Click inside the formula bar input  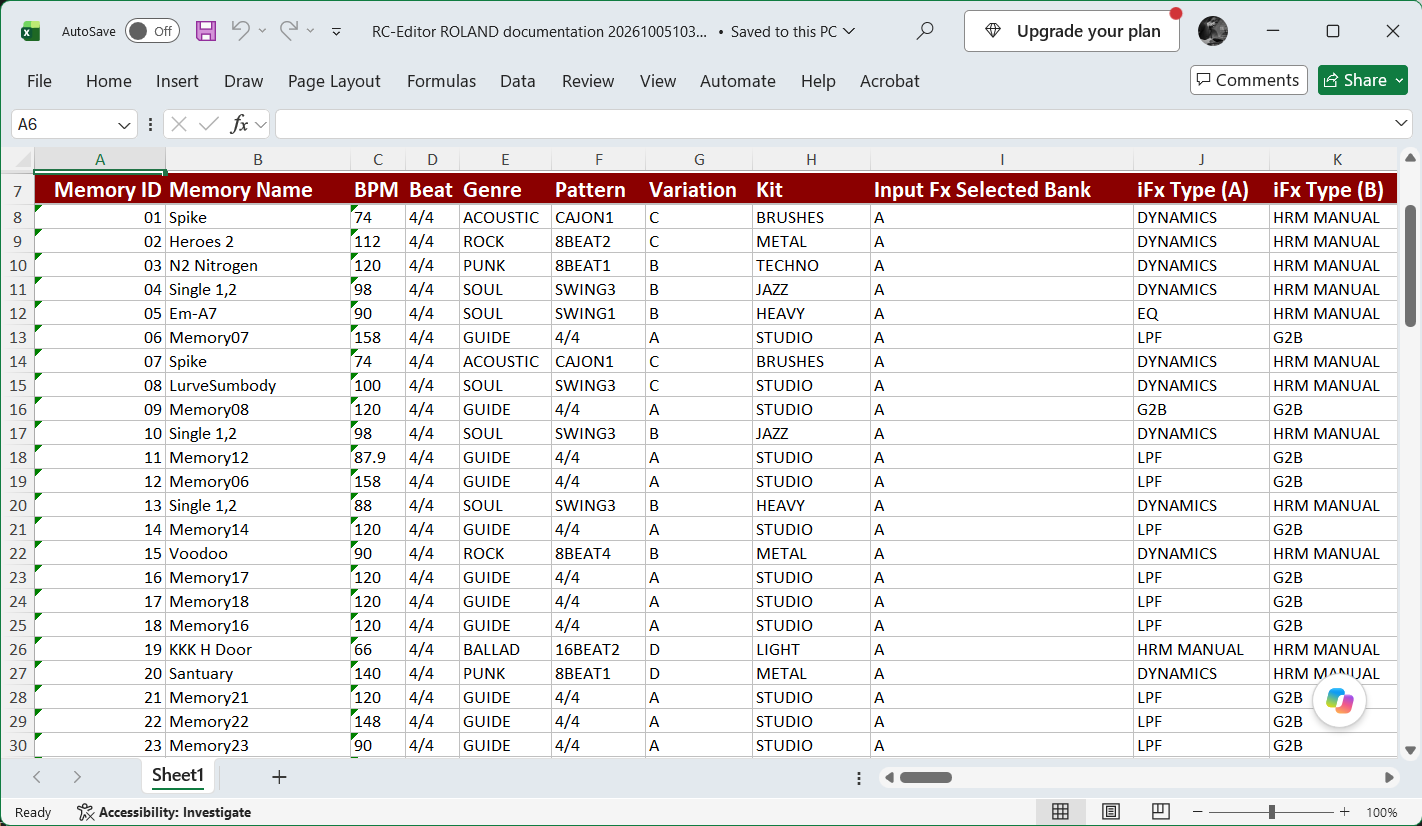coord(832,124)
